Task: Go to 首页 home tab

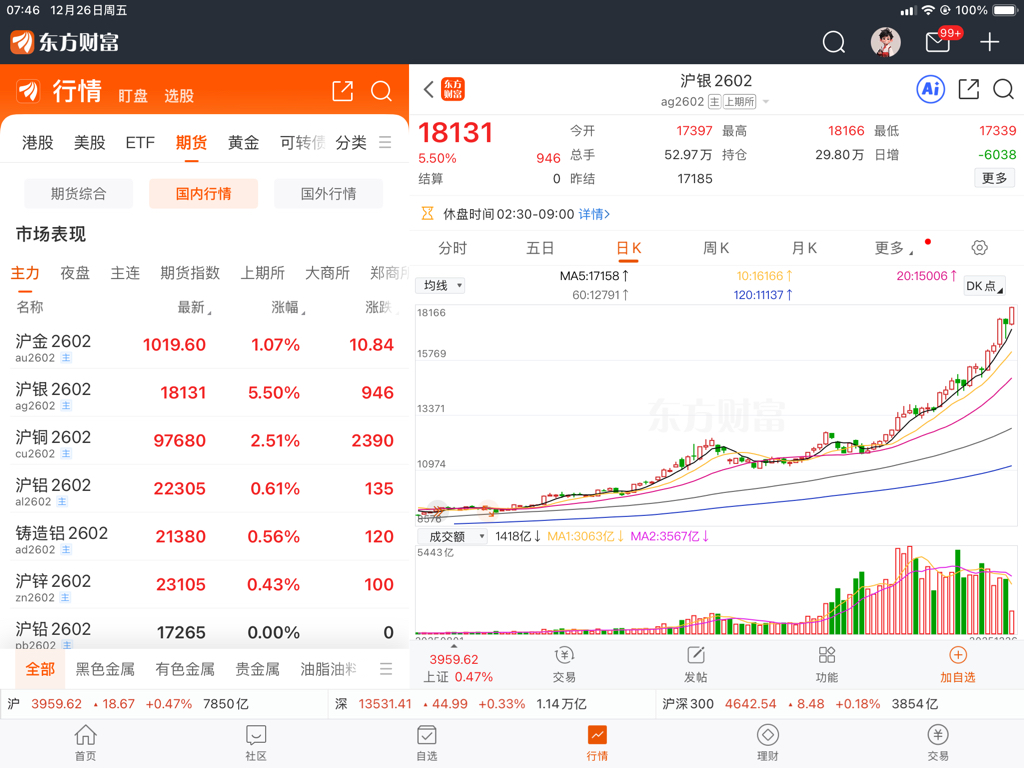Action: [86, 743]
